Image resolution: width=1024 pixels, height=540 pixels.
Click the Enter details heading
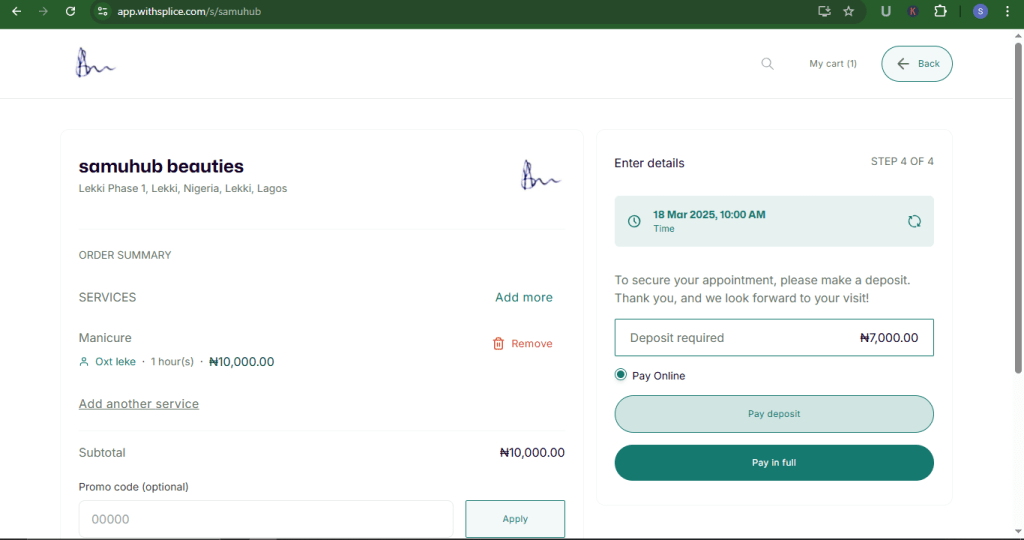[649, 163]
